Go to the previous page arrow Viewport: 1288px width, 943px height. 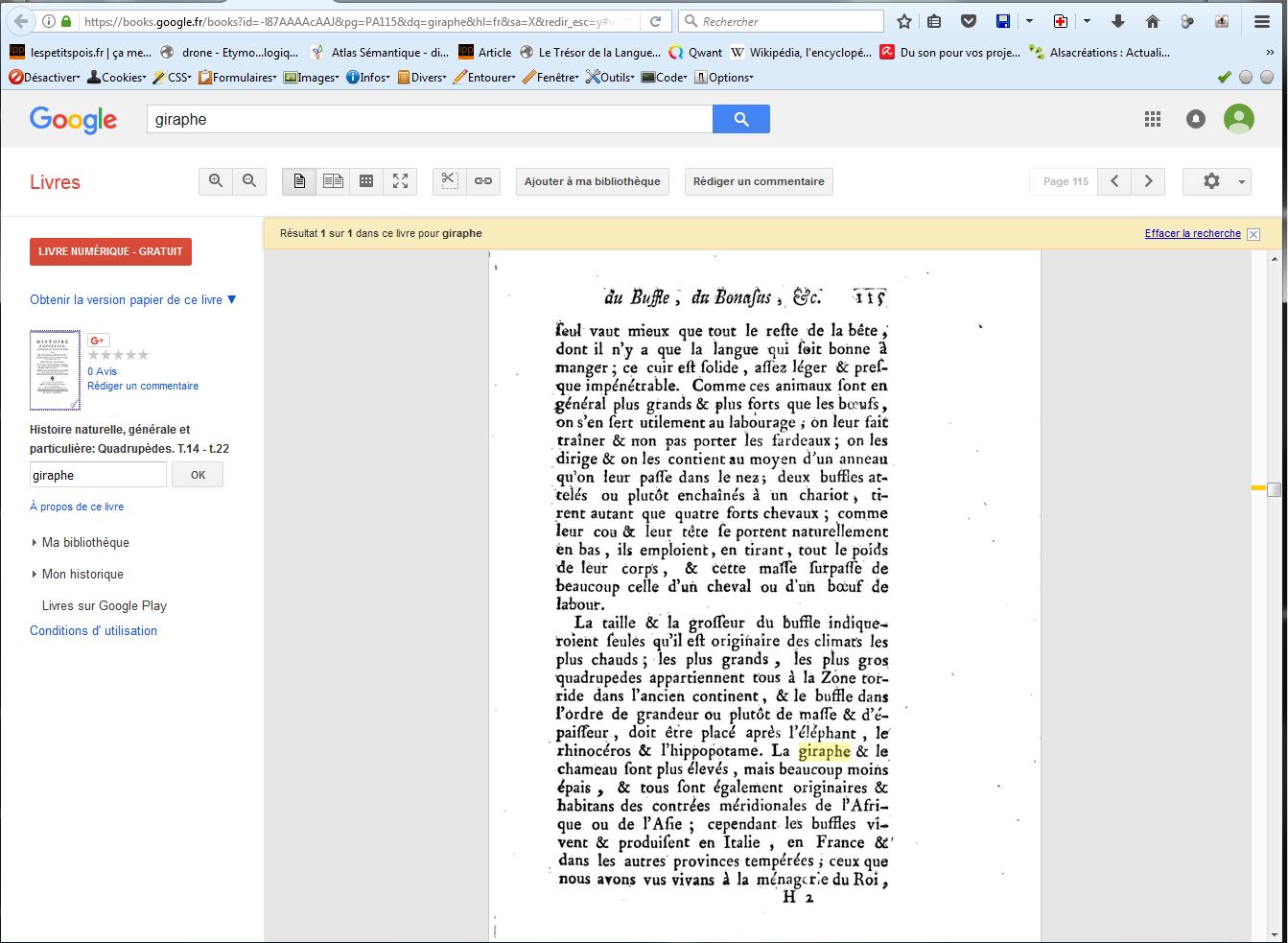click(x=1114, y=181)
